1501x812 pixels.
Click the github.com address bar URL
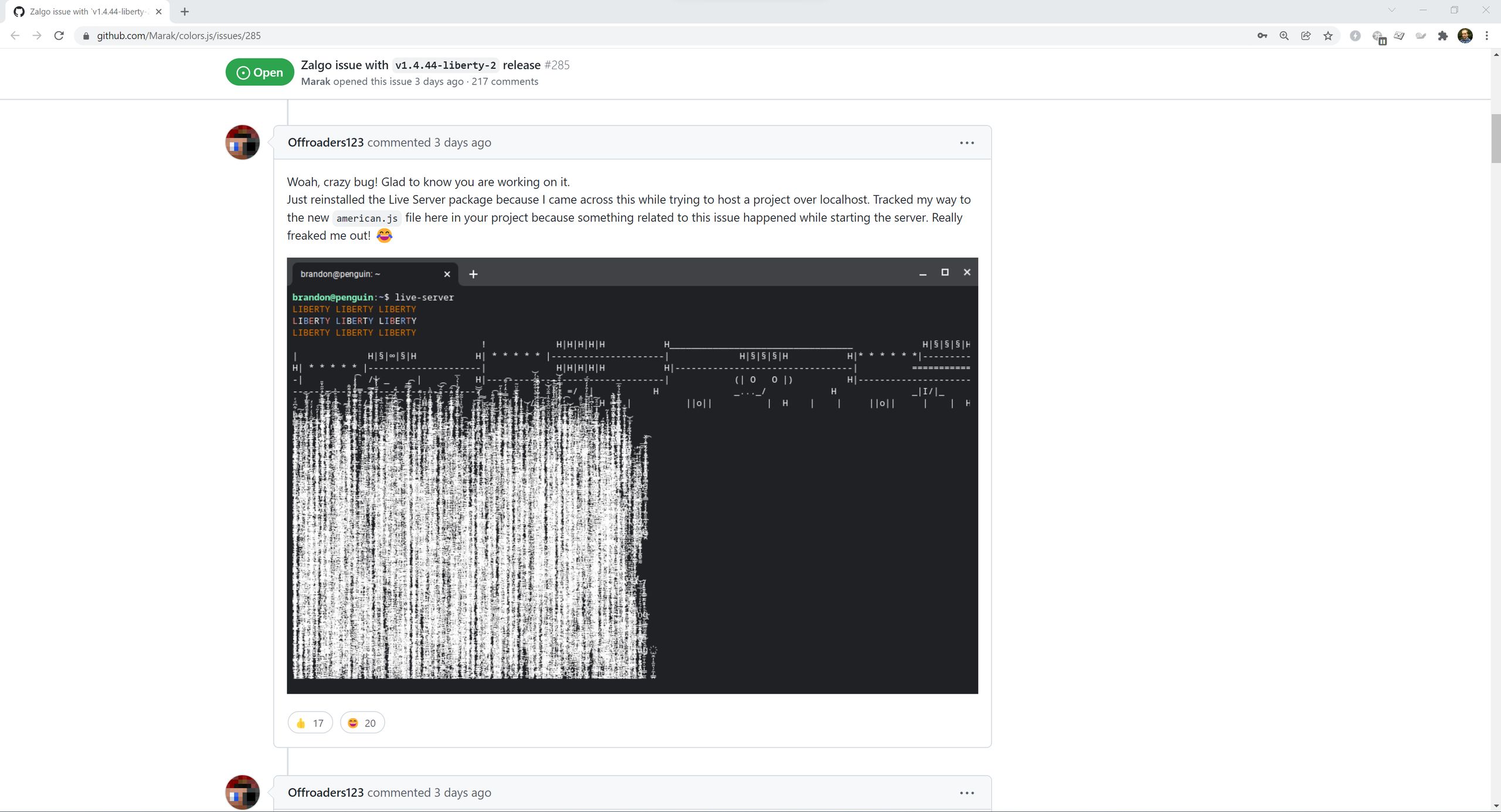(179, 36)
